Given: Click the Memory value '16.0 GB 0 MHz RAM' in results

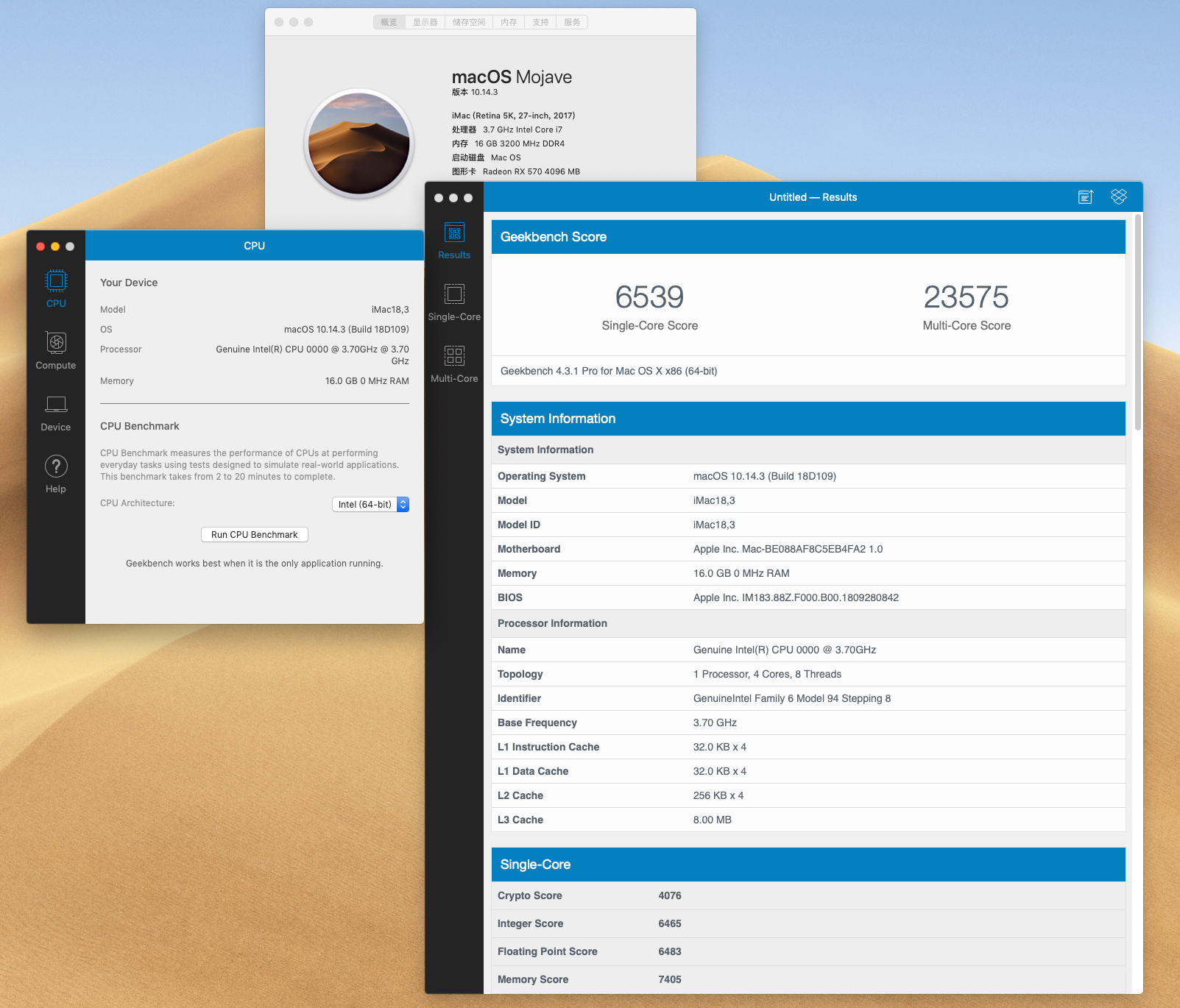Looking at the screenshot, I should [741, 573].
